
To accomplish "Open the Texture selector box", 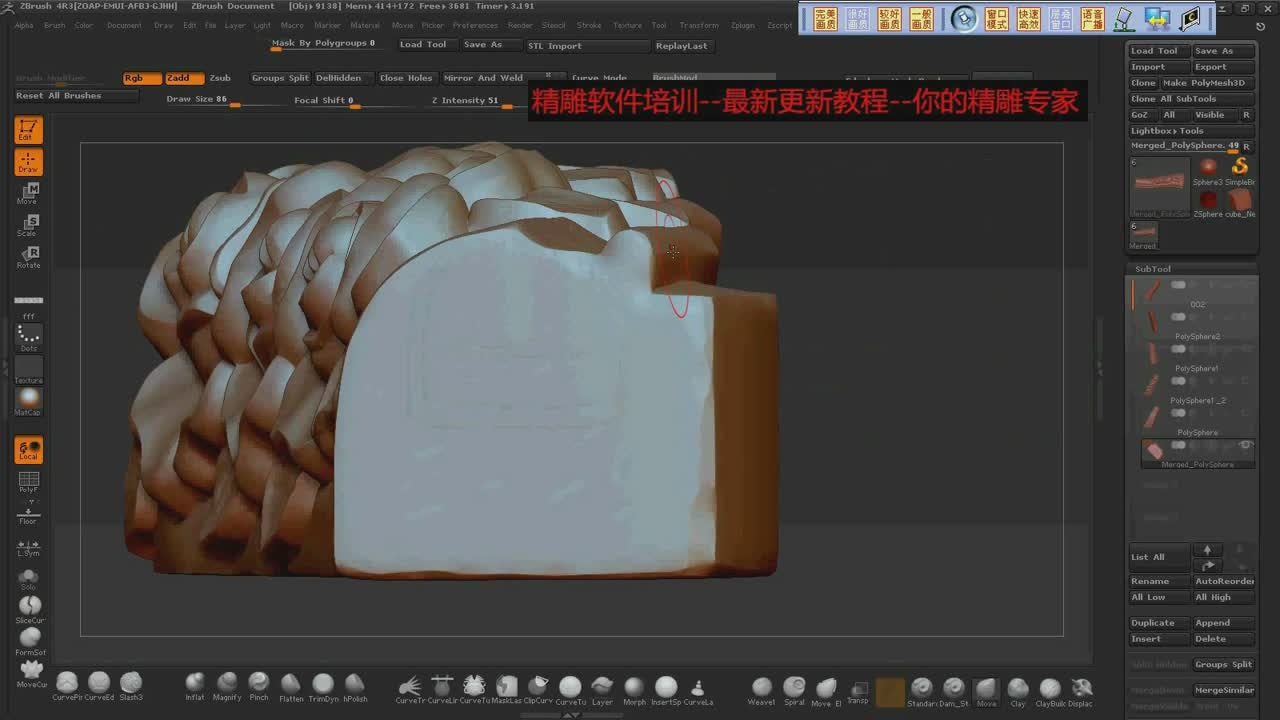I will pos(28,371).
